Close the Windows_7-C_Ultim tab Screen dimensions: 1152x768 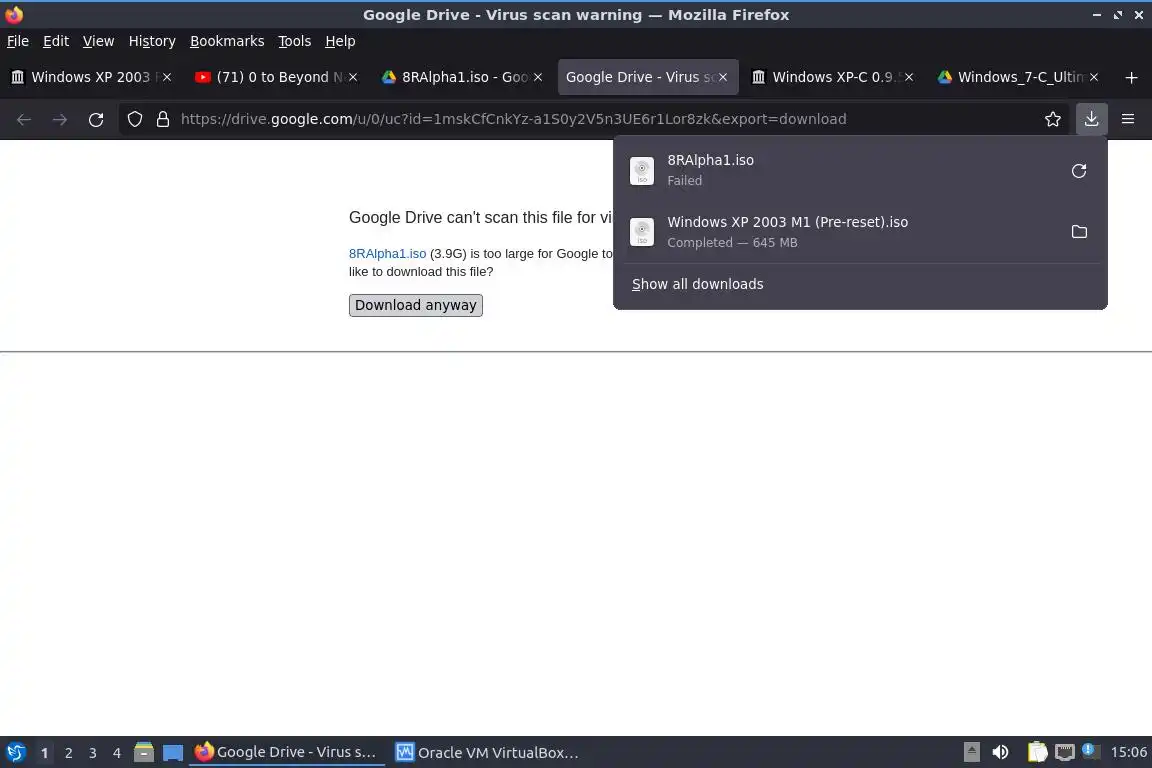pyautogui.click(x=1094, y=77)
